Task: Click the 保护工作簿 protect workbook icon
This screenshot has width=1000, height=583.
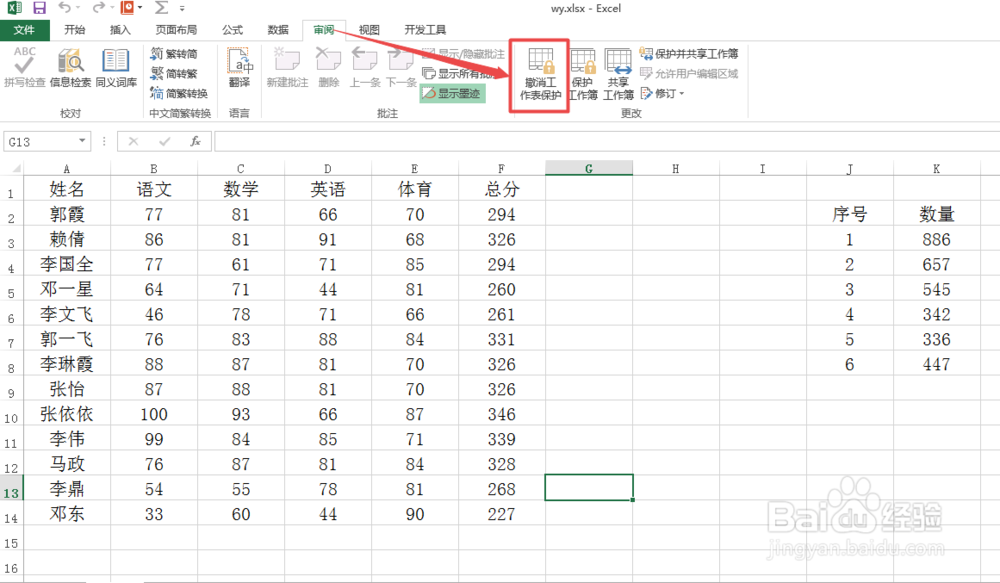Action: (x=582, y=72)
